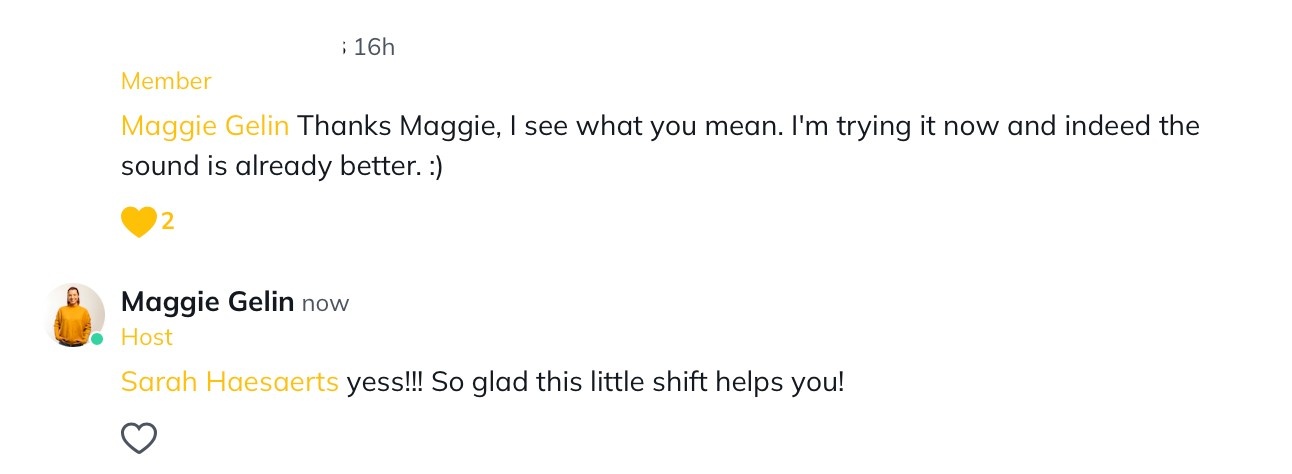Click the yellow Host role label
Viewport: 1292px width, 474px height.
point(147,337)
